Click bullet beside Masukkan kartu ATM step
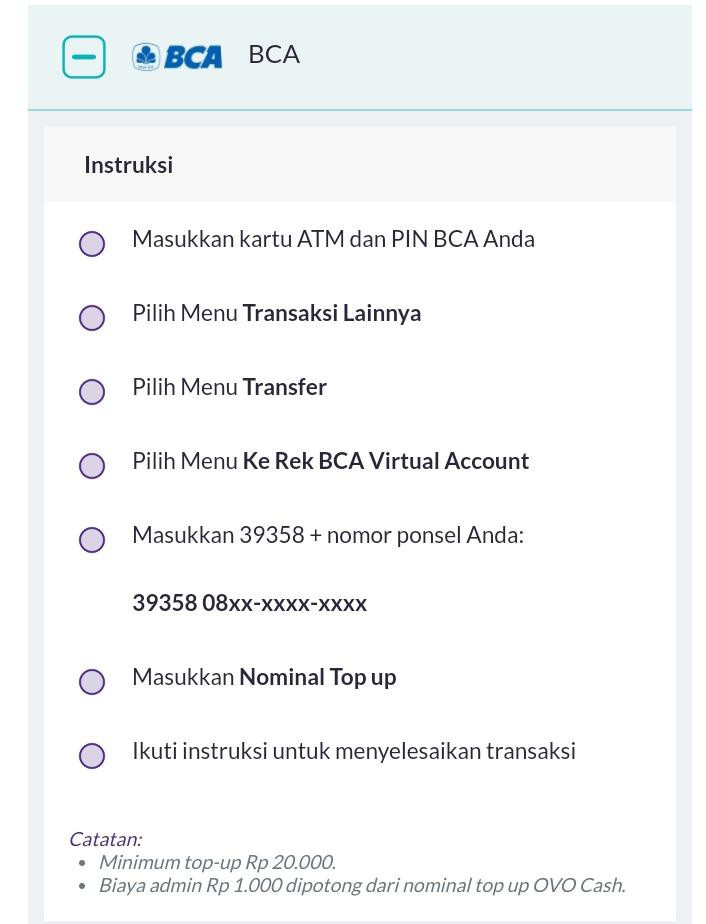Viewport: 706px width, 924px height. (92, 243)
